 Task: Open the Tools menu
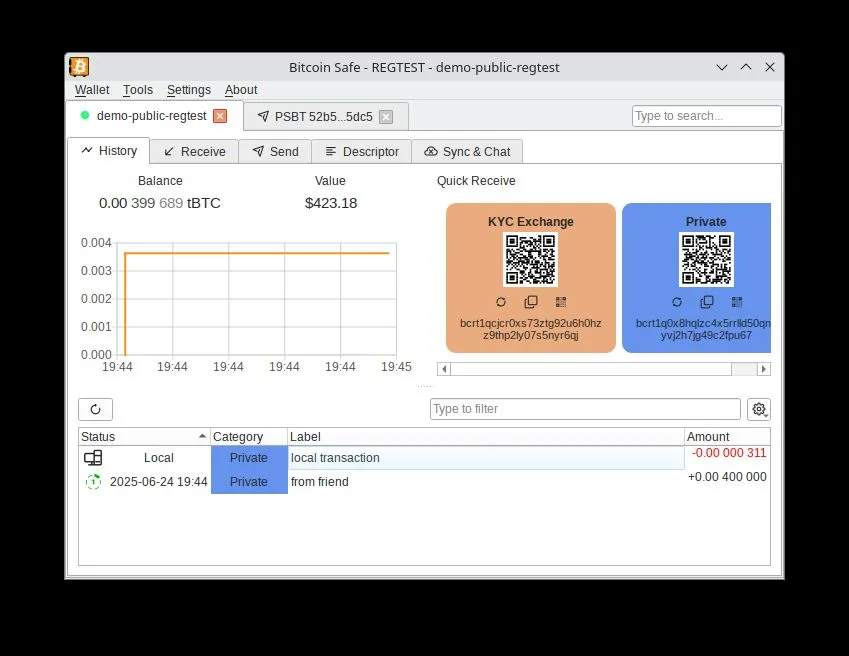(x=138, y=90)
